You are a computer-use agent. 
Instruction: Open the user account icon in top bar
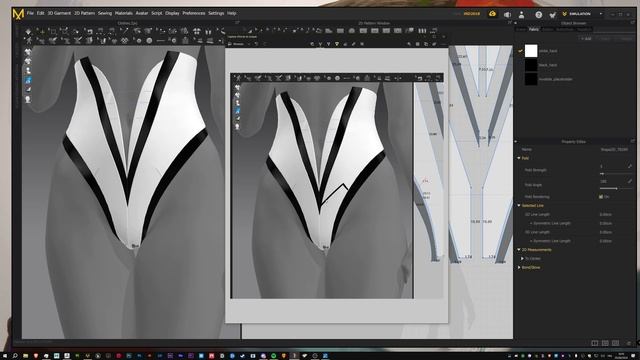click(522, 14)
